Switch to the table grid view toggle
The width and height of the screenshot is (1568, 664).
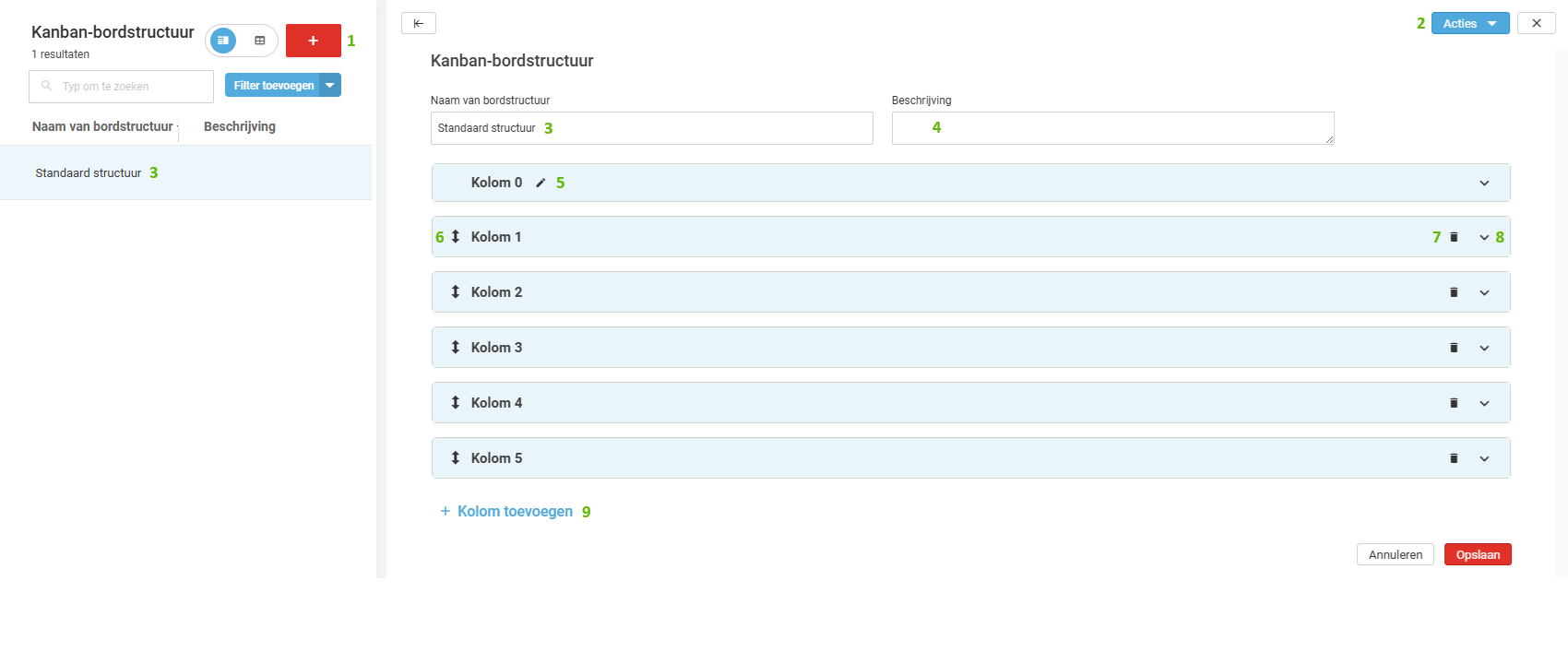(260, 41)
